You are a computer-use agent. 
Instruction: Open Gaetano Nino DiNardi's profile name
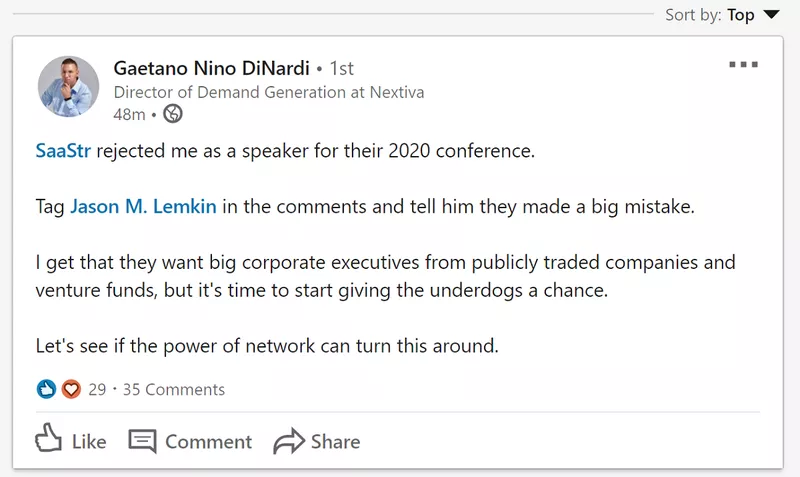(x=211, y=68)
